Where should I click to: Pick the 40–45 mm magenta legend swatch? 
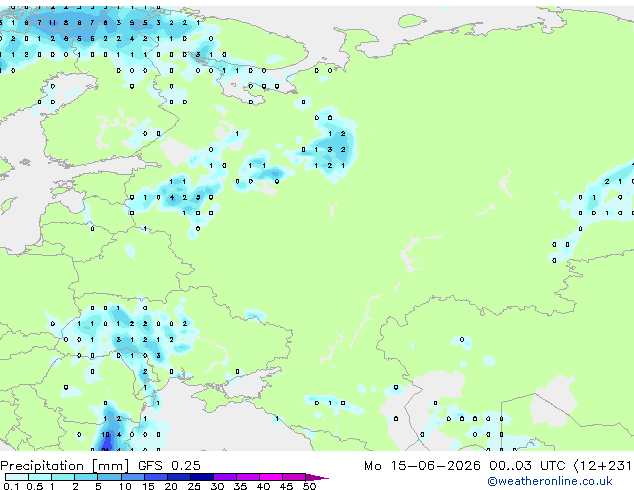271,477
